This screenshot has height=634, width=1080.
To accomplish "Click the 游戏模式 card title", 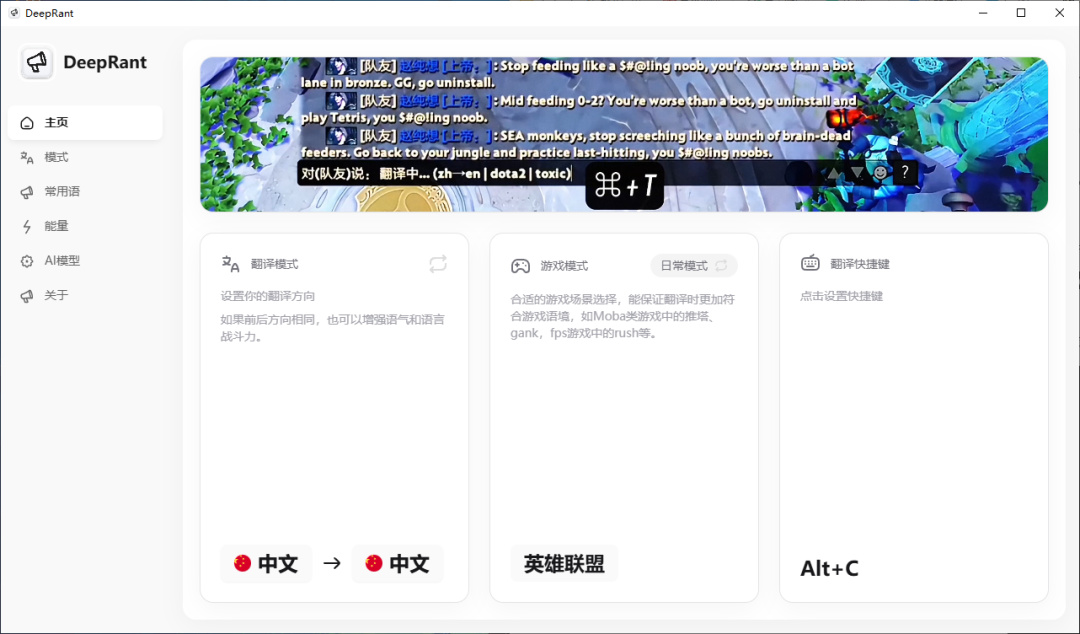I will pos(564,266).
